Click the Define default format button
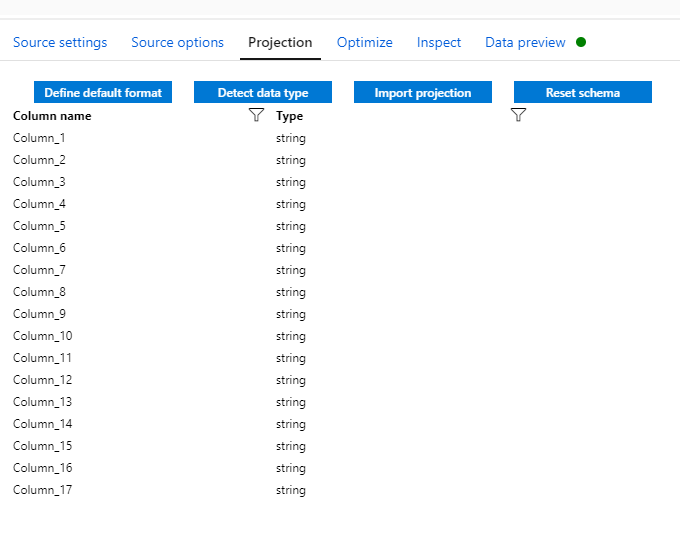Viewport: 680px width, 542px height. [x=103, y=92]
